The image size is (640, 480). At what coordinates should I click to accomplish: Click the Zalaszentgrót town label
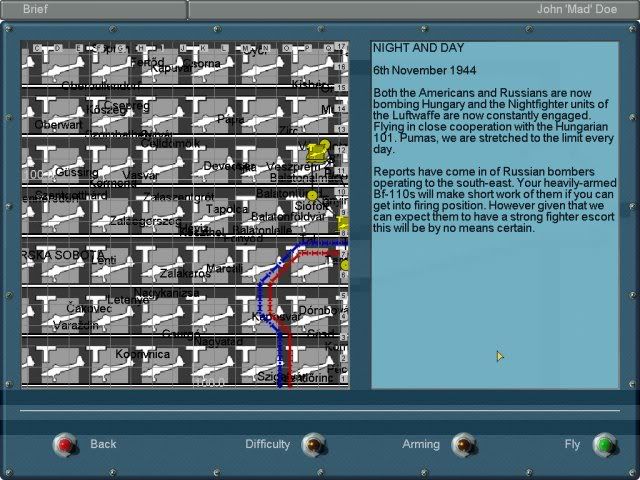178,198
